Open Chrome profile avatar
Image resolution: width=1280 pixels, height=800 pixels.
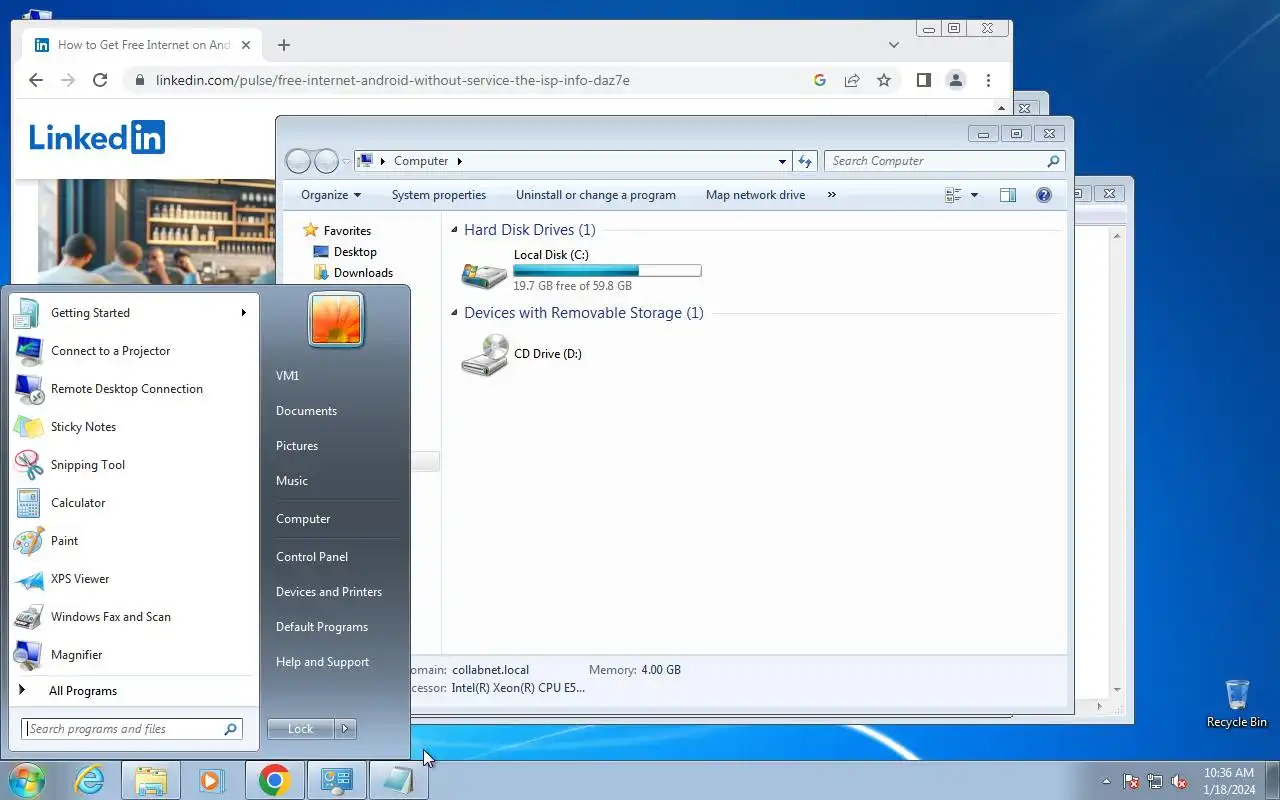(956, 80)
